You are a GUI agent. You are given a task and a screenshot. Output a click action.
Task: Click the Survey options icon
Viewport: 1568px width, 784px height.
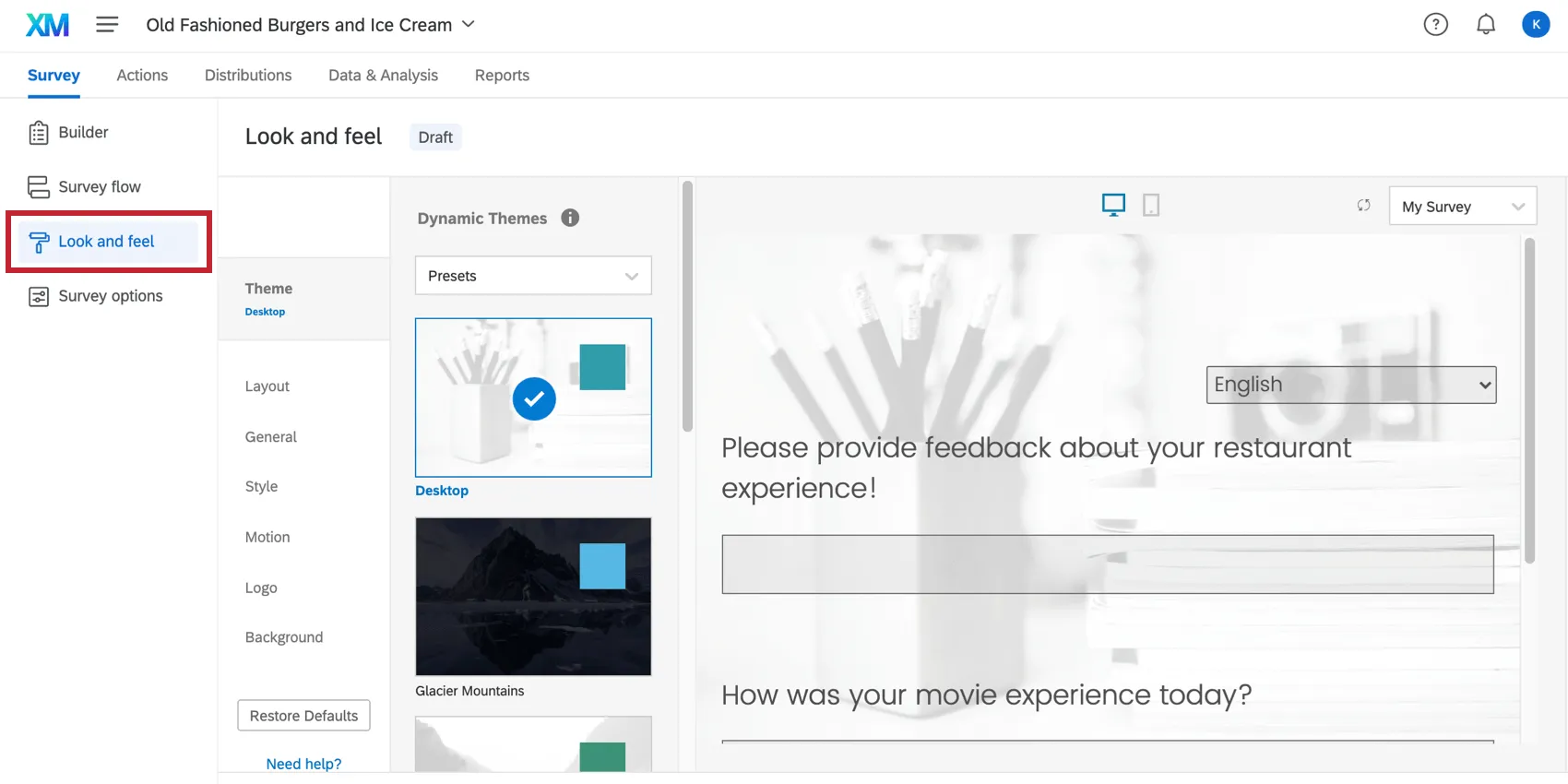click(x=39, y=296)
